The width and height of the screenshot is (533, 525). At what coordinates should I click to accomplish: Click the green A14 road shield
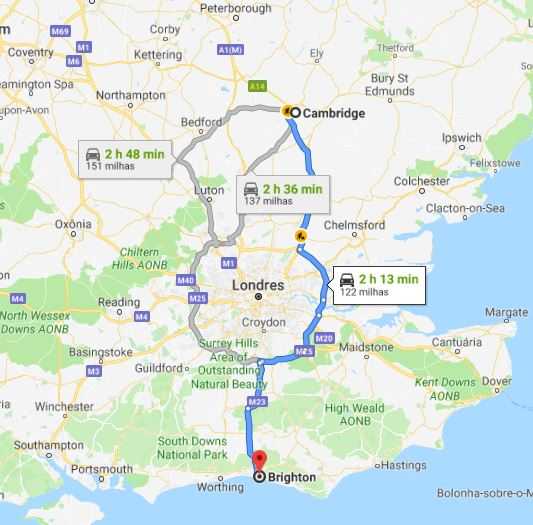coord(257,86)
